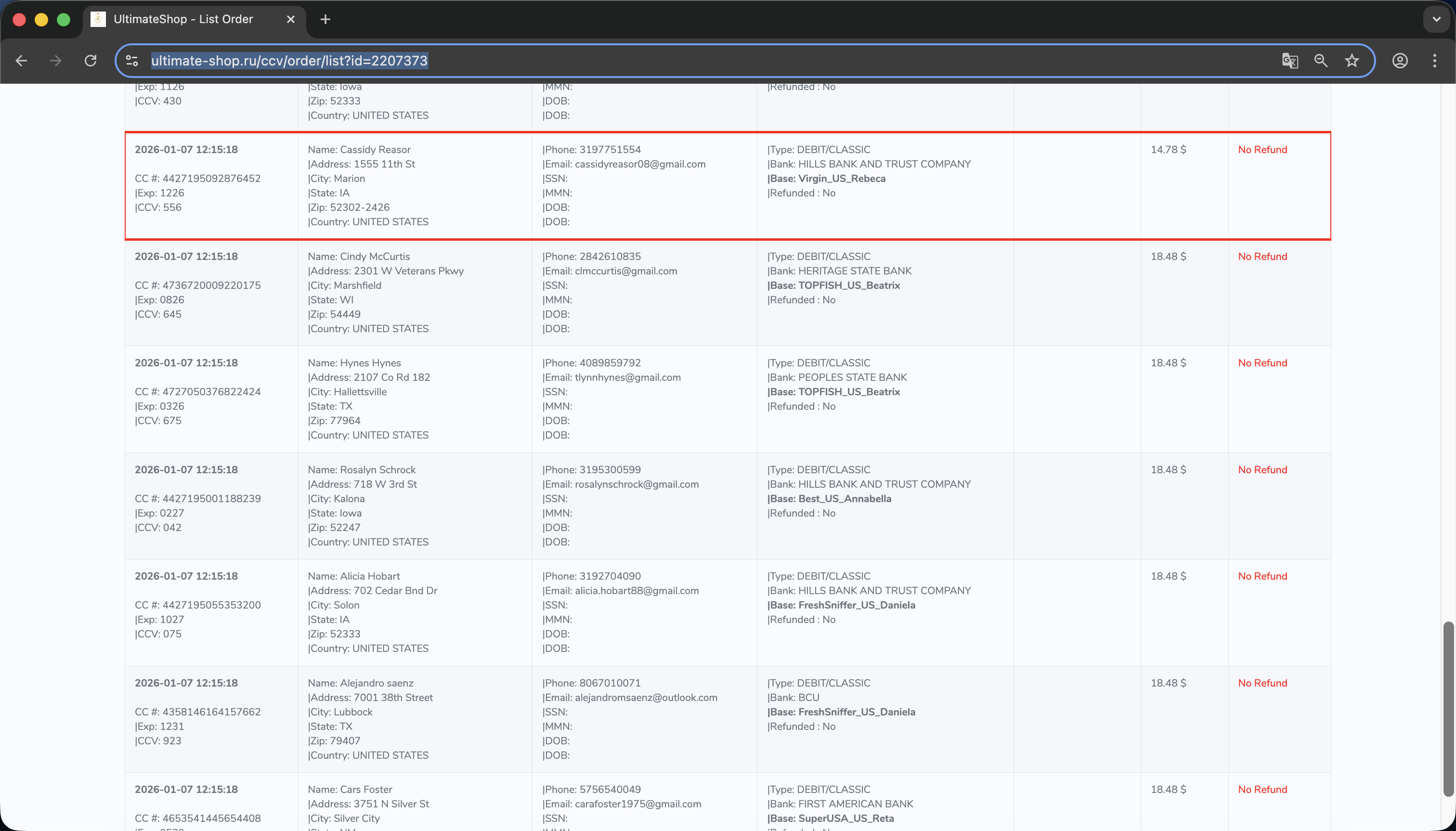1456x831 pixels.
Task: Click the green macOS fullscreen window button
Action: tap(64, 19)
